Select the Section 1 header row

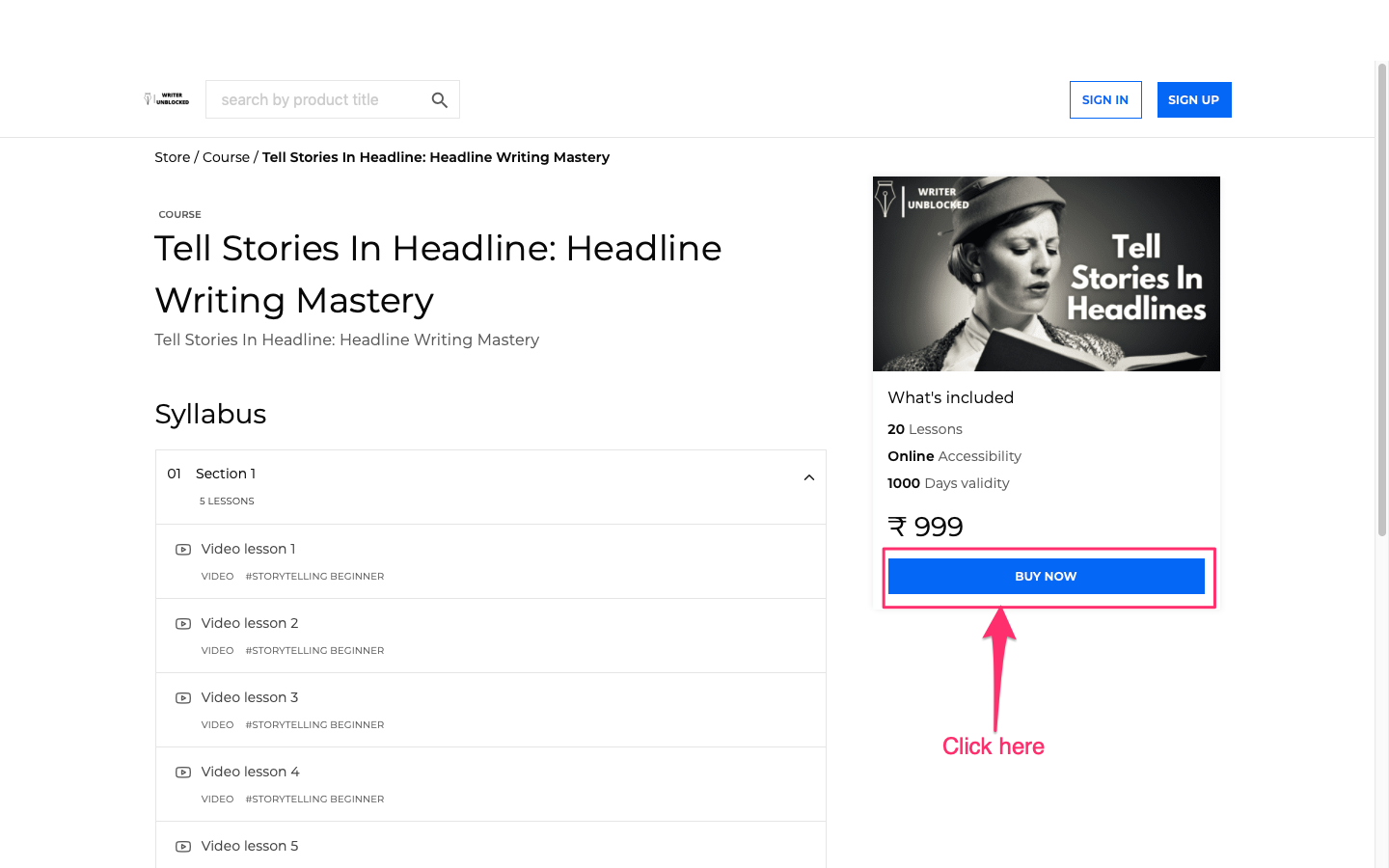click(x=491, y=487)
